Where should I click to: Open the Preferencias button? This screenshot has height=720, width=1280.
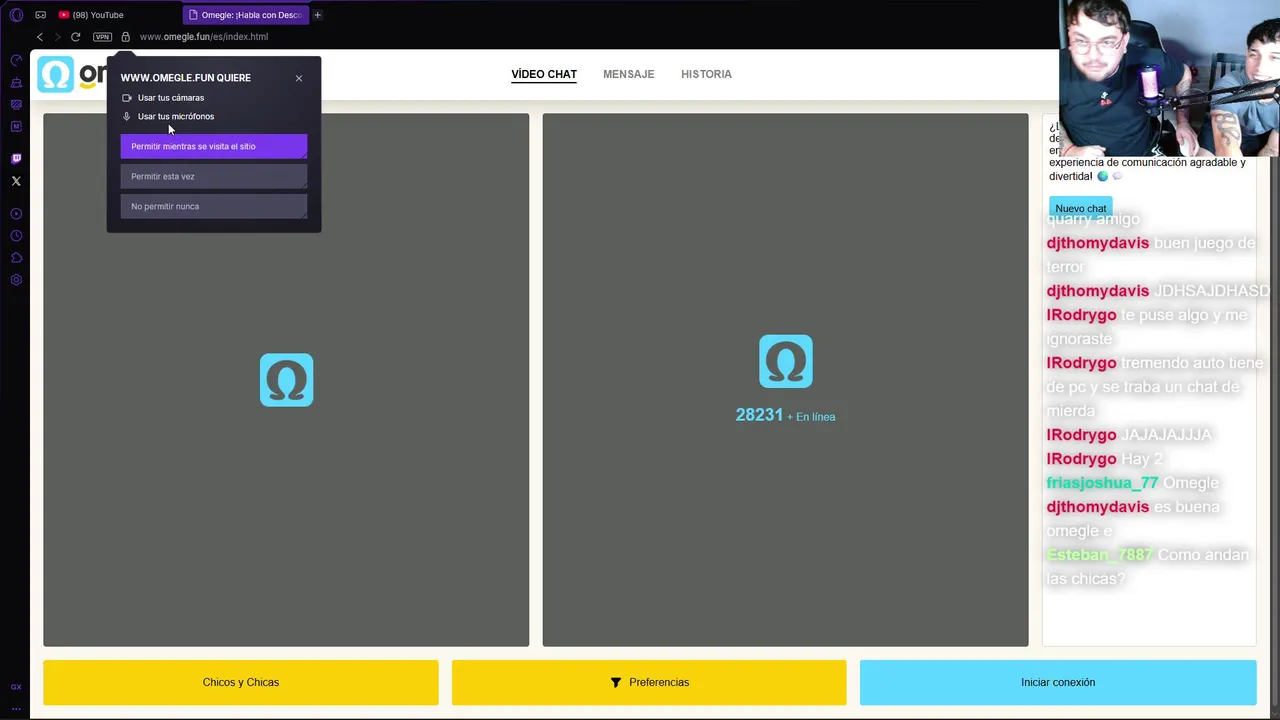click(648, 682)
